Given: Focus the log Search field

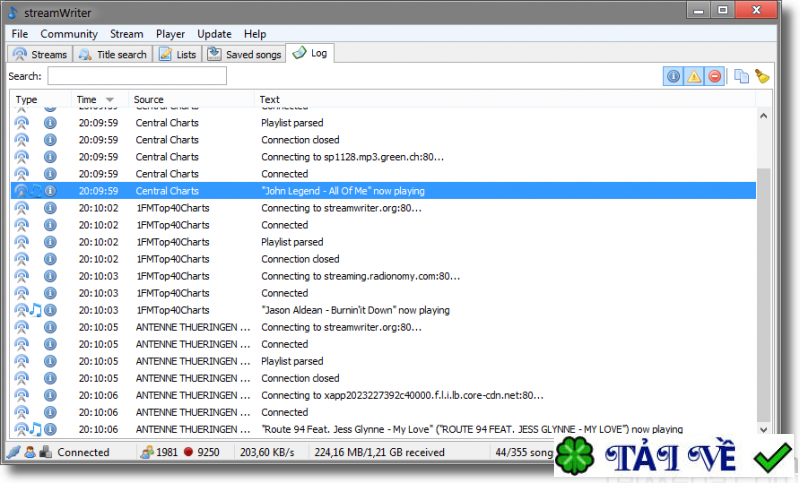Looking at the screenshot, I should pyautogui.click(x=137, y=76).
